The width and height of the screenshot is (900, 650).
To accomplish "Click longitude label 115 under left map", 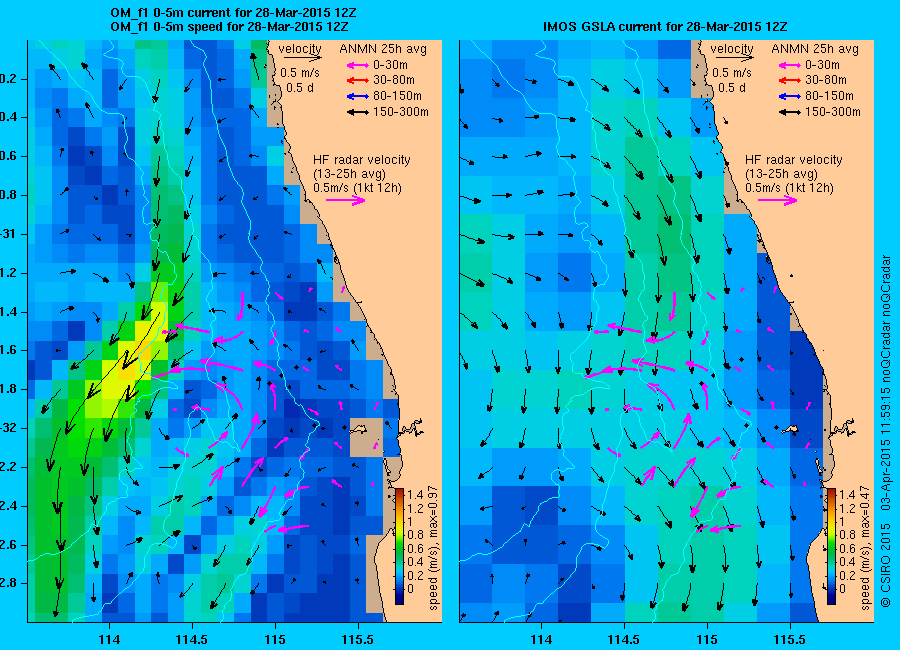I will pos(275,640).
